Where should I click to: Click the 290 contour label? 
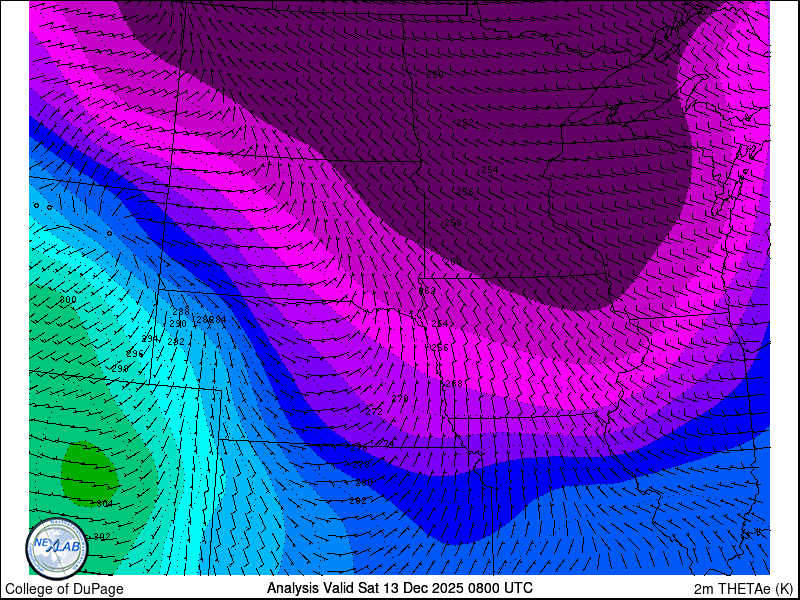(x=178, y=324)
